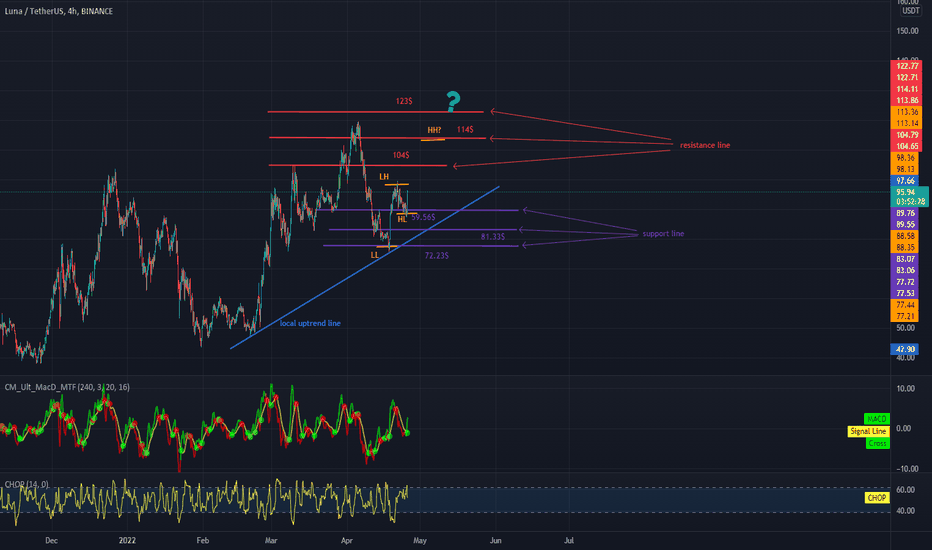Click 60.00 on the CHOP scale
932x550 pixels.
pyautogui.click(x=905, y=490)
